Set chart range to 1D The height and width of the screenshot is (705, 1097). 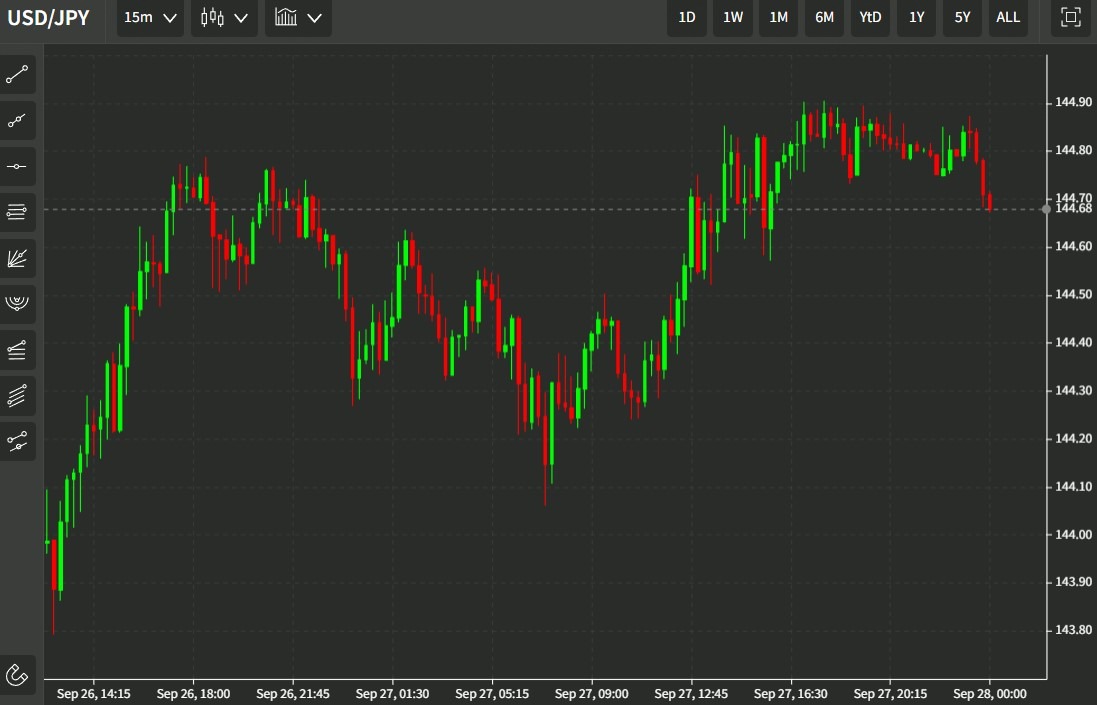click(687, 17)
